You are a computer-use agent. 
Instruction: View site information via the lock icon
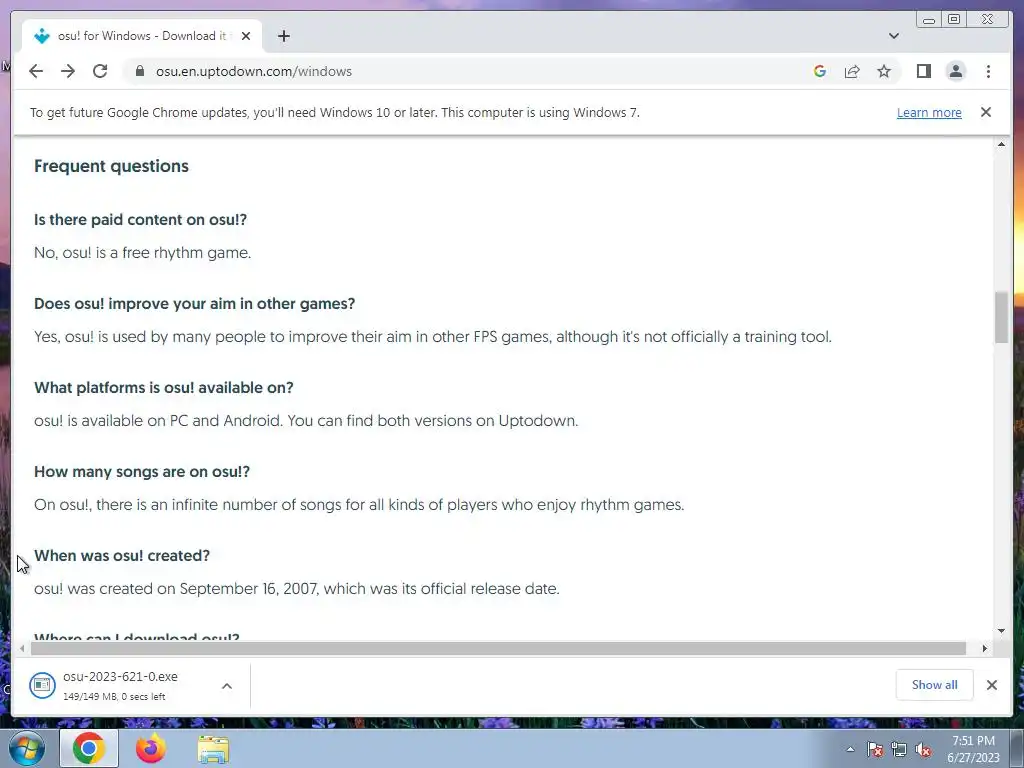[x=140, y=71]
